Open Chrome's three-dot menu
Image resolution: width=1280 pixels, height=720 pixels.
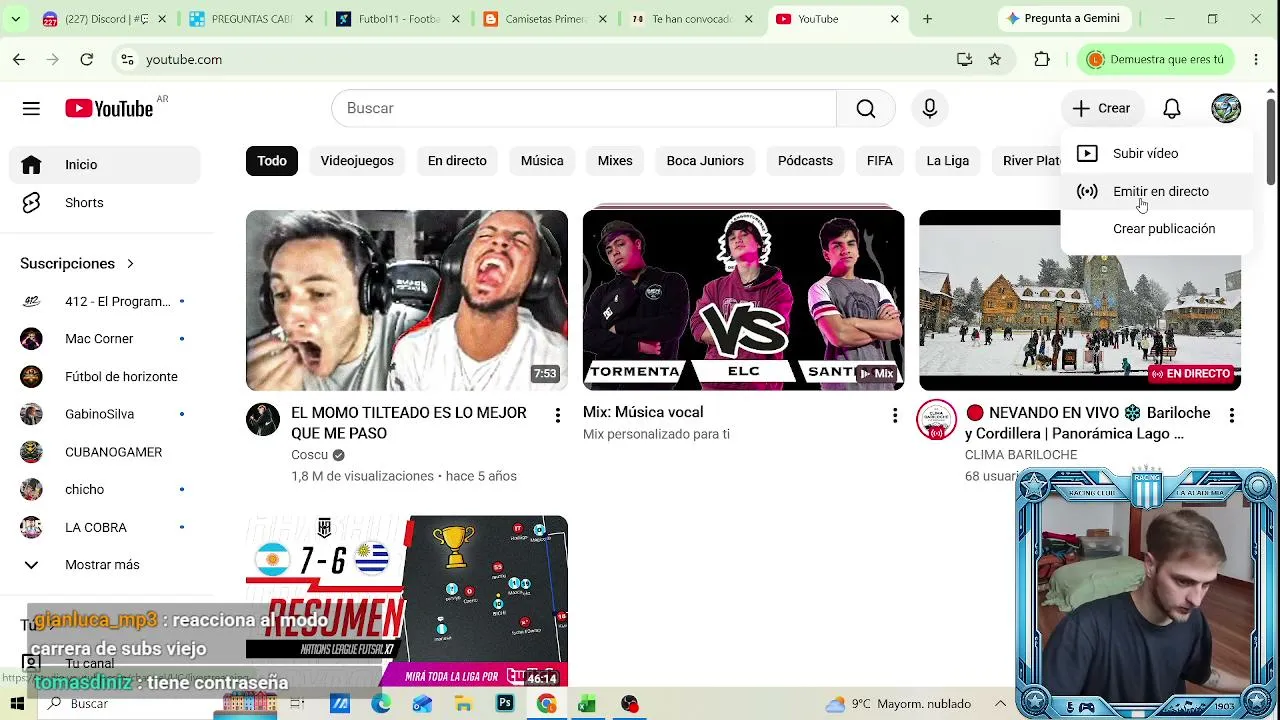point(1256,59)
